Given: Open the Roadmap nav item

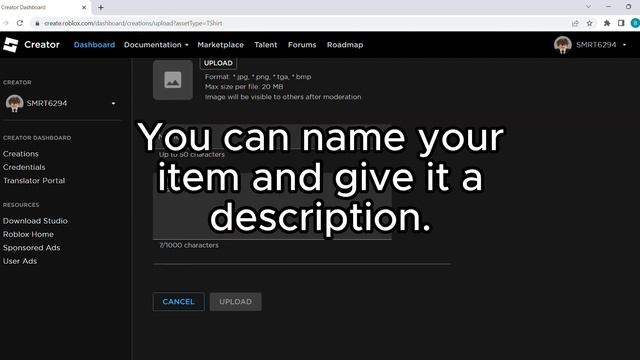Looking at the screenshot, I should 345,45.
